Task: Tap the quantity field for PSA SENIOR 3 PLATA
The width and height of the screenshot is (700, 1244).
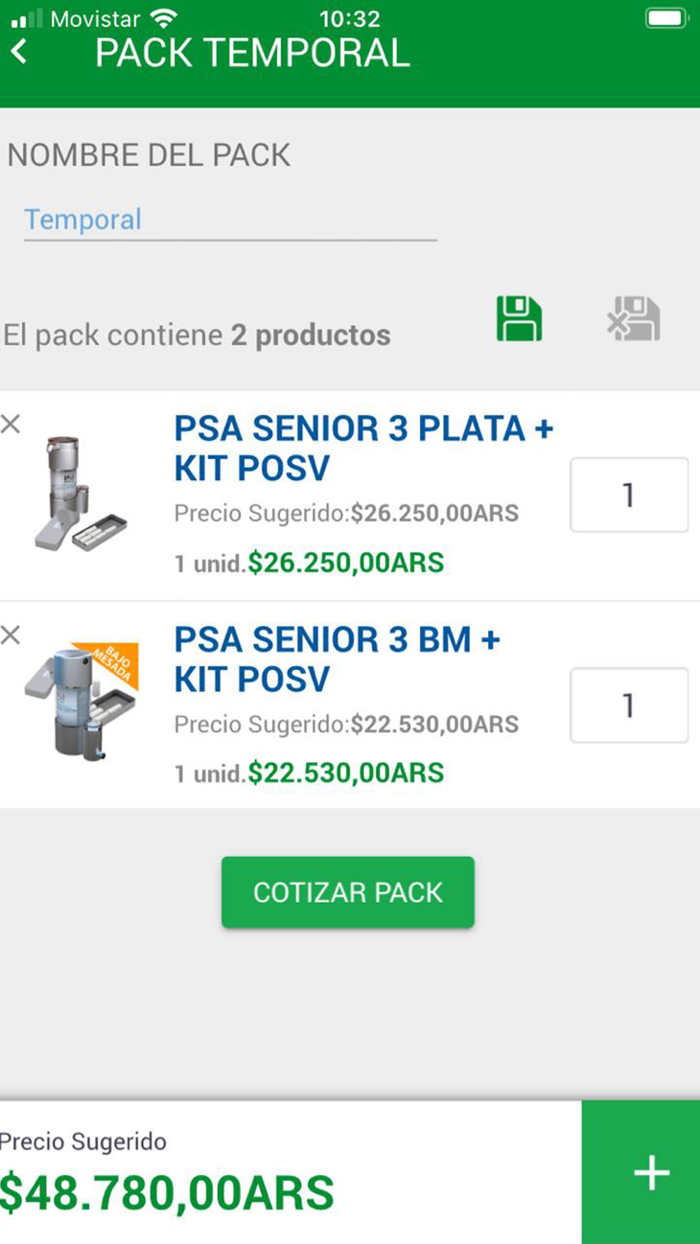Action: [x=628, y=495]
